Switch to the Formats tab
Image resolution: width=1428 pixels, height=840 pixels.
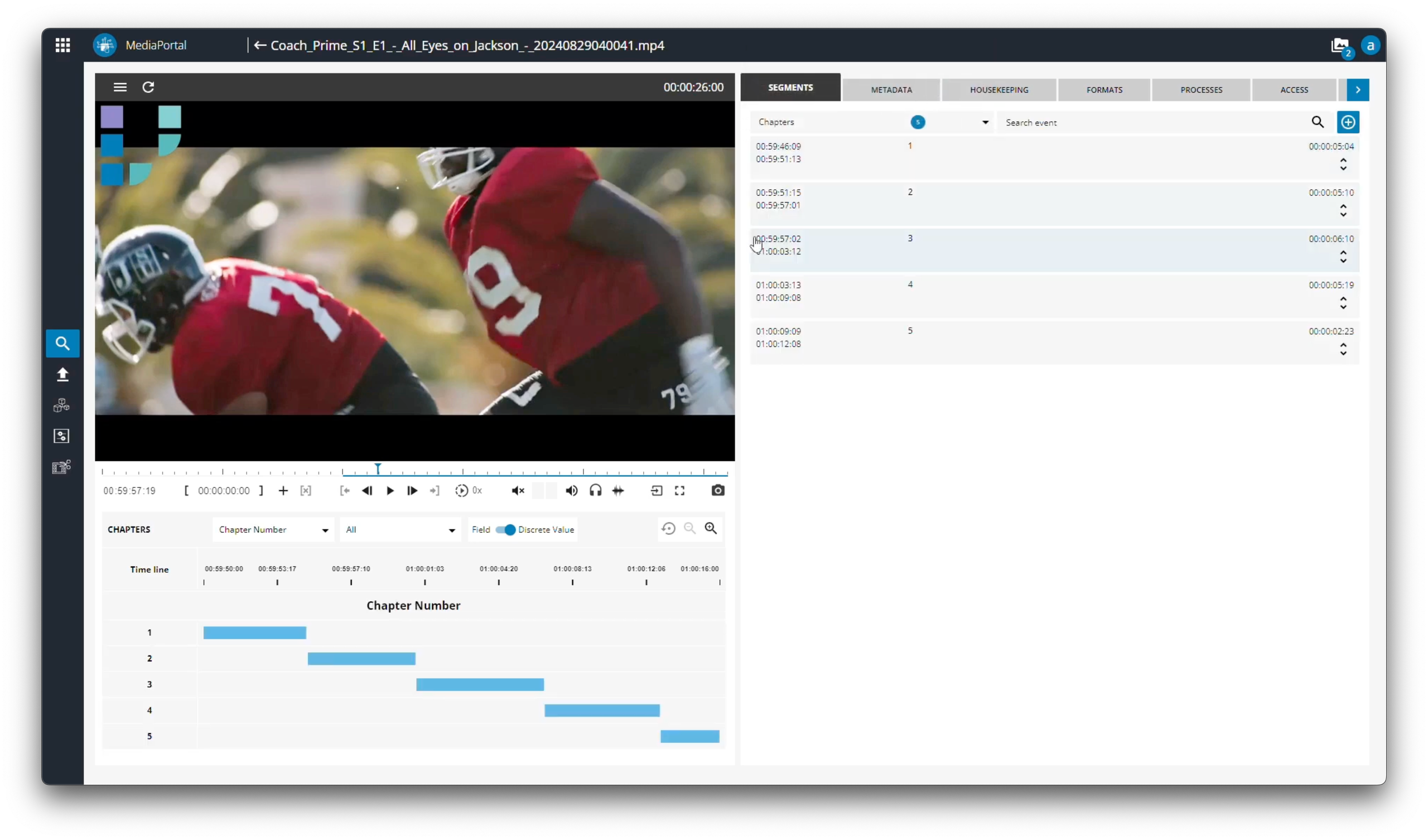click(1104, 90)
